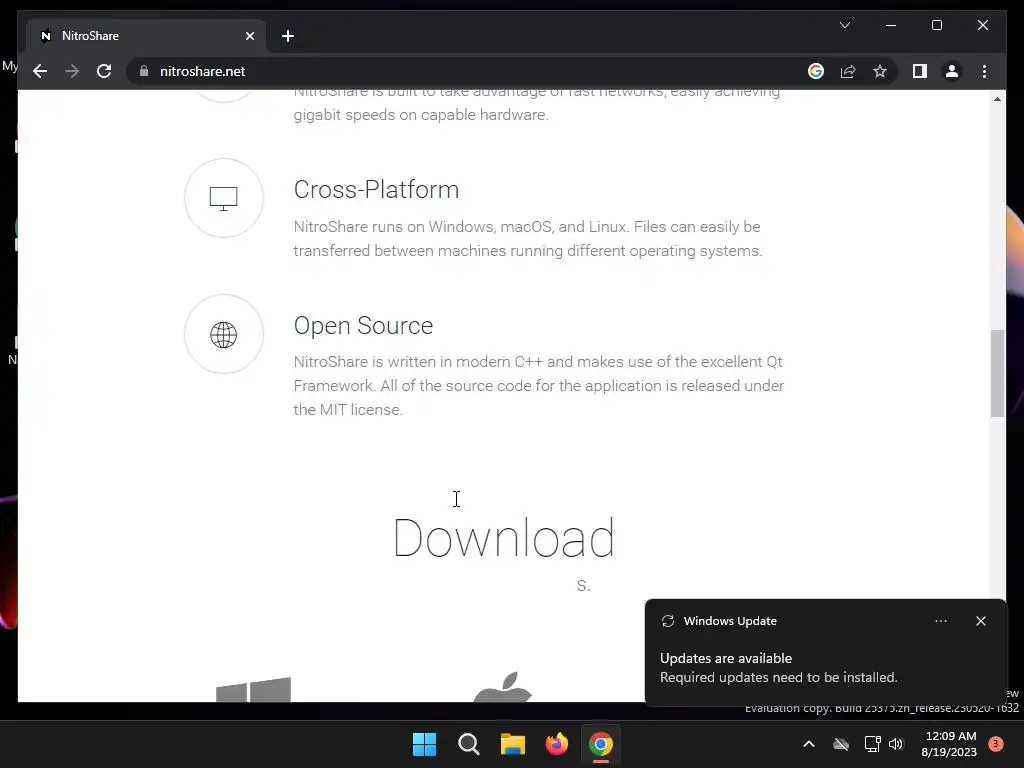Minimize the Chrome window
Image resolution: width=1024 pixels, height=768 pixels.
(891, 25)
